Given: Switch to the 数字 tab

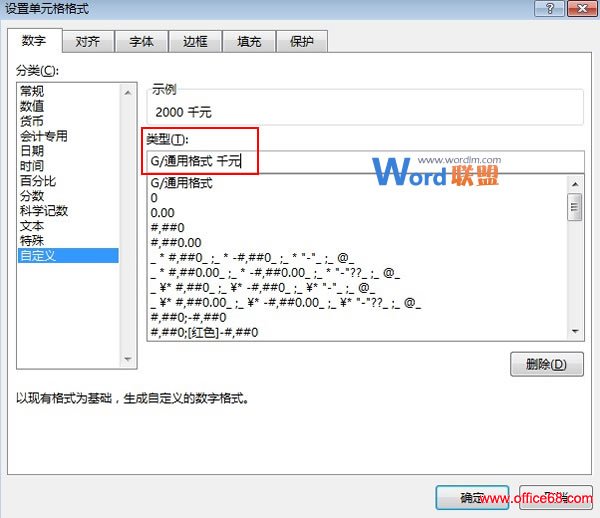Looking at the screenshot, I should coord(34,41).
